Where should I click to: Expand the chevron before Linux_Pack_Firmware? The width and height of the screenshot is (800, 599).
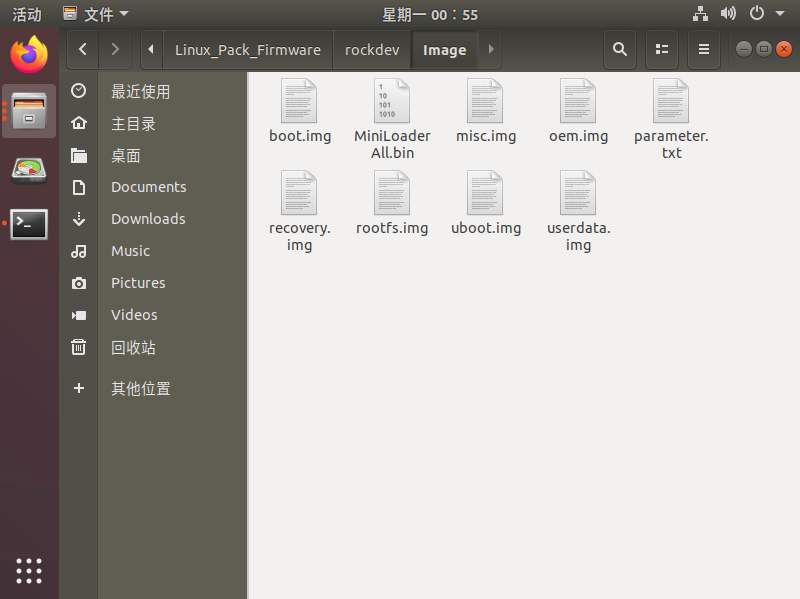(149, 49)
